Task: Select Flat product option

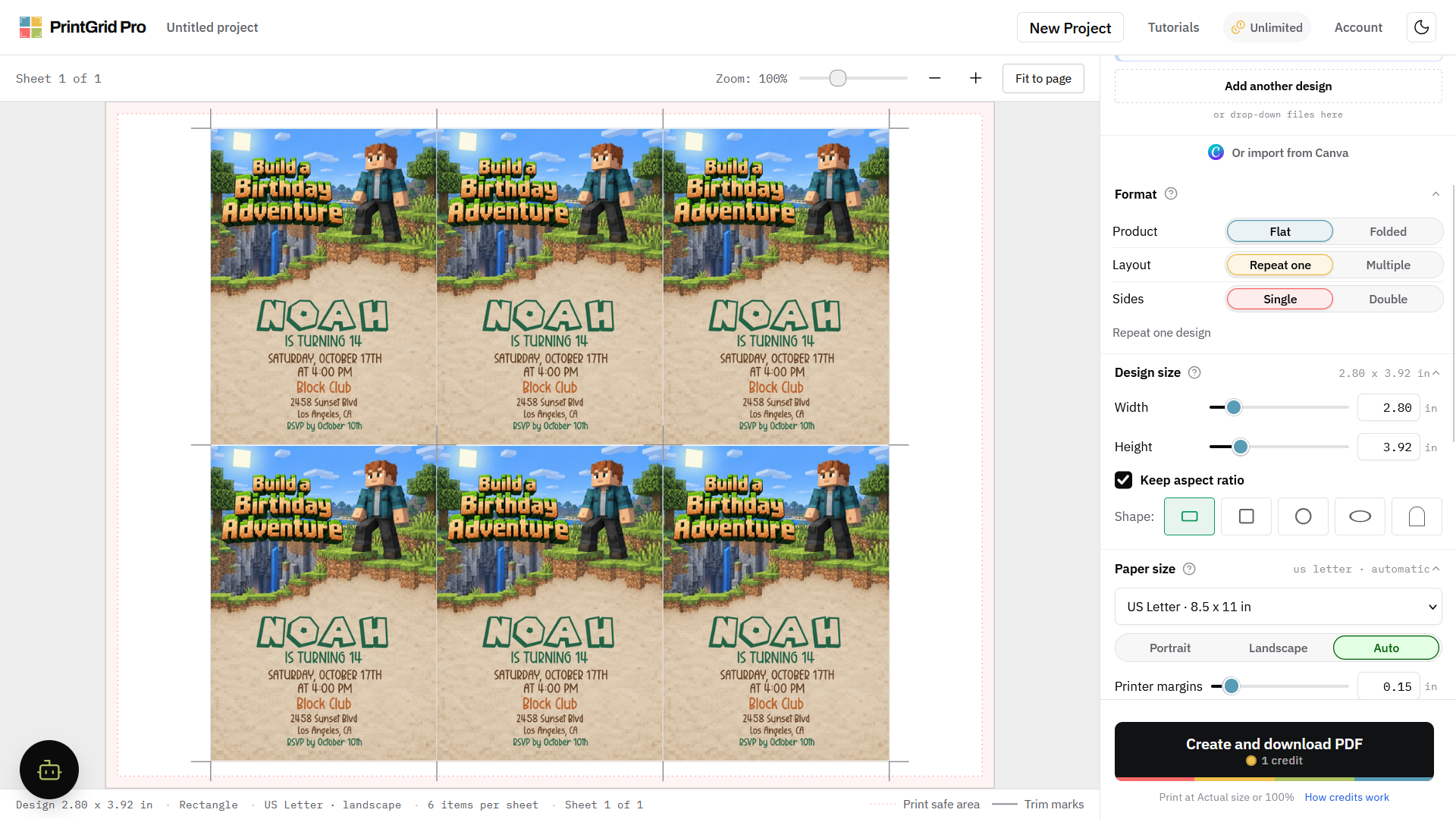Action: 1279,231
